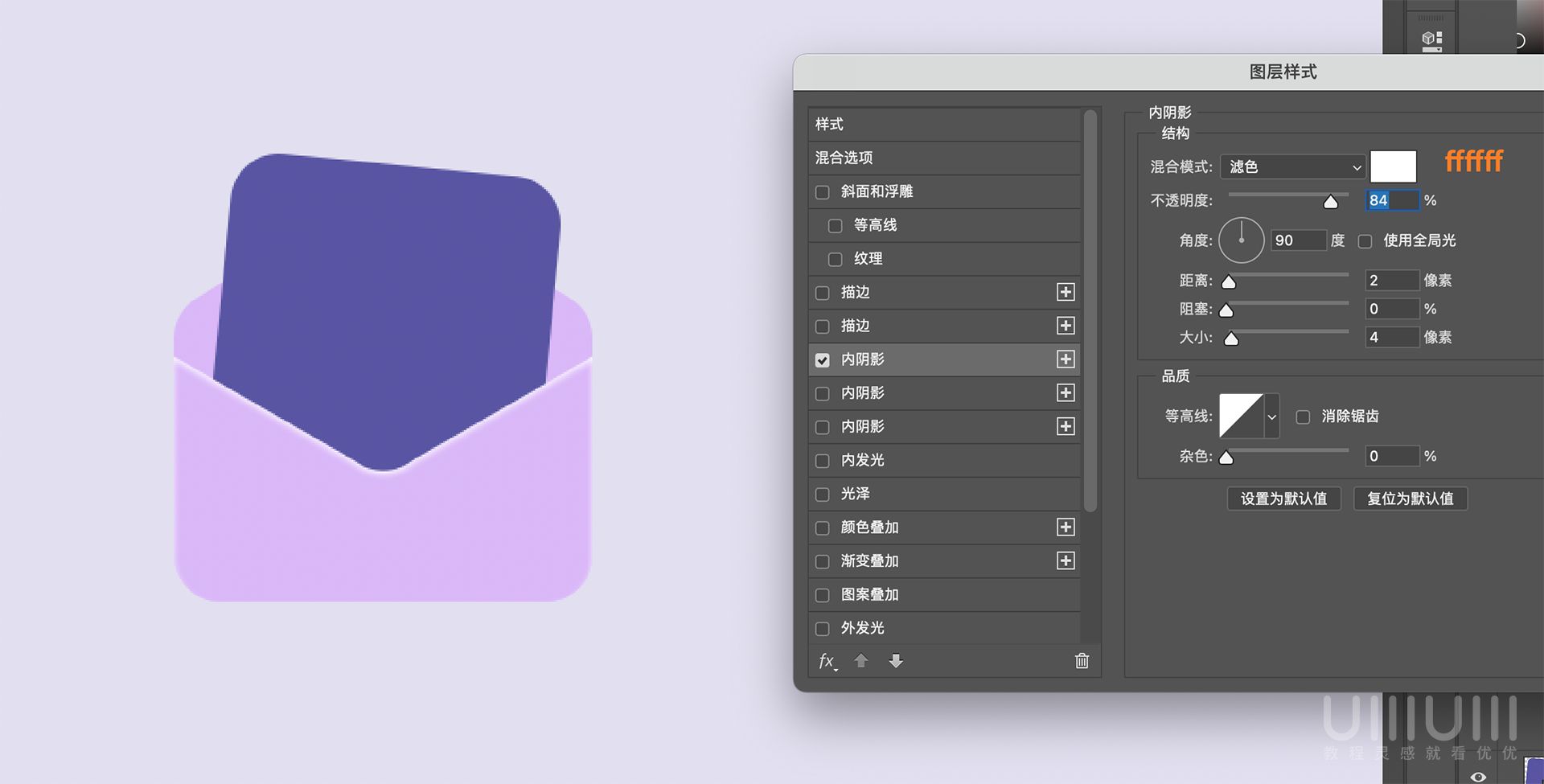
Task: Click the fx add-layer-style icon
Action: (x=826, y=661)
